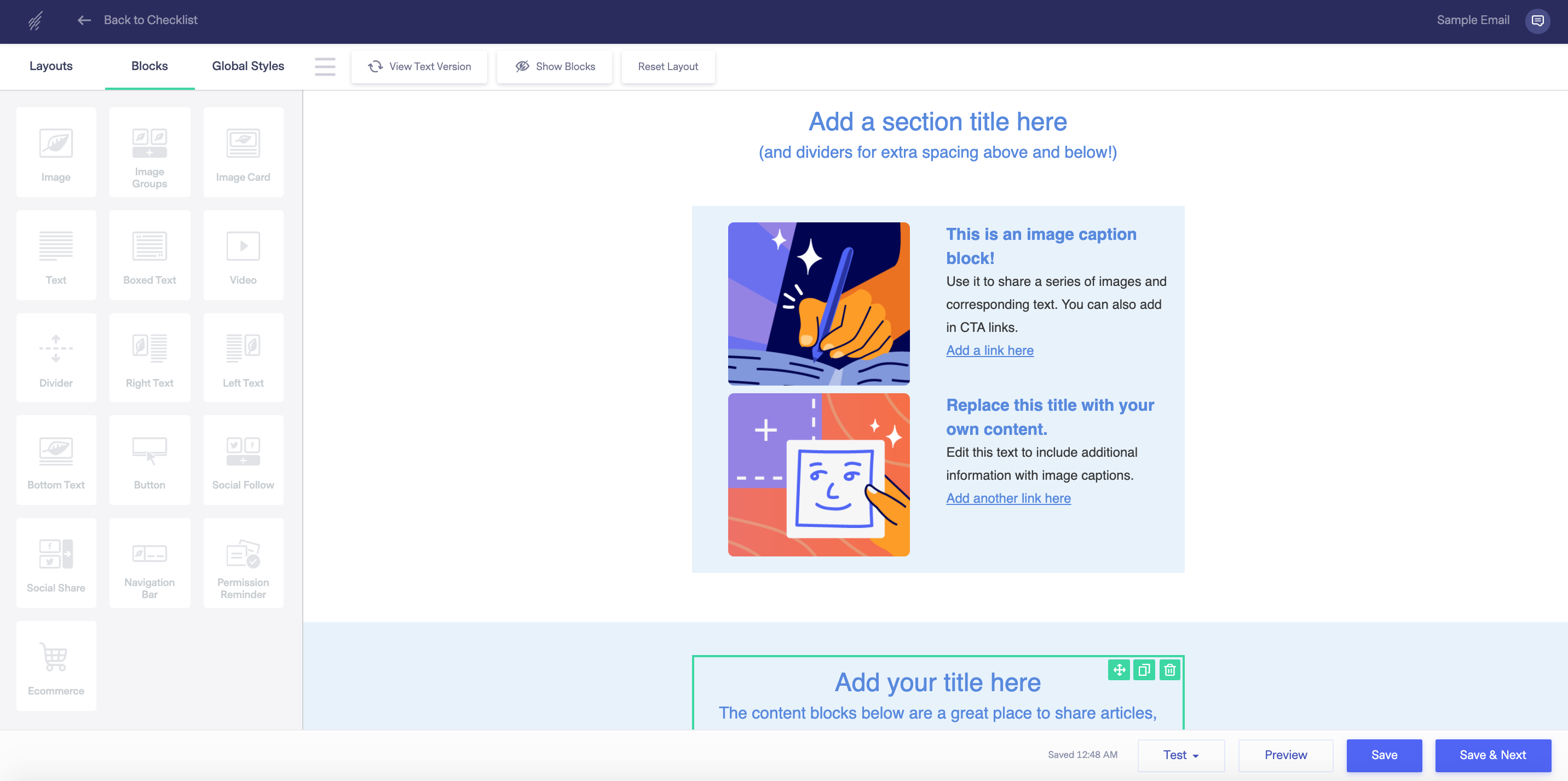This screenshot has width=1568, height=781.
Task: Click the Reset Layout button
Action: point(668,66)
